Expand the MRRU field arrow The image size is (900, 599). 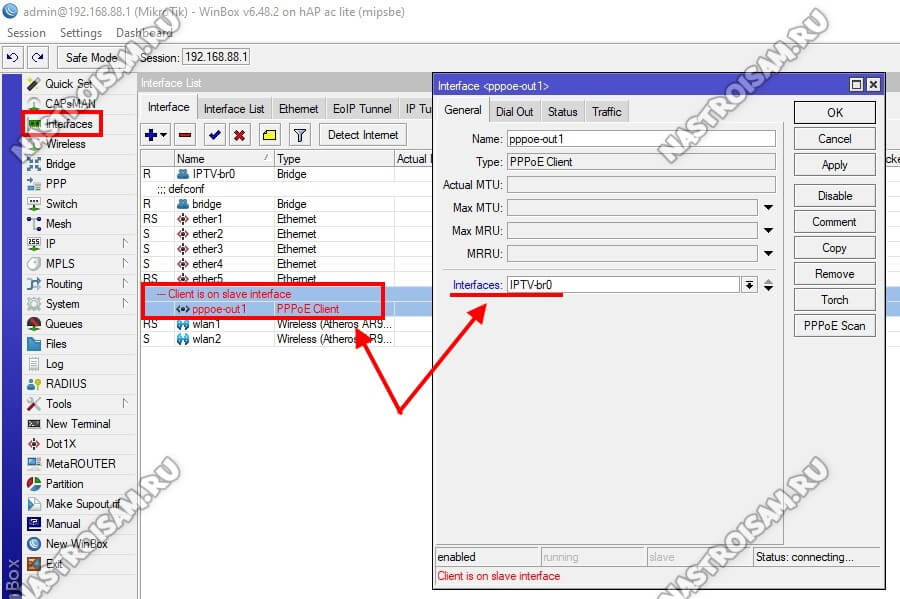pyautogui.click(x=768, y=254)
